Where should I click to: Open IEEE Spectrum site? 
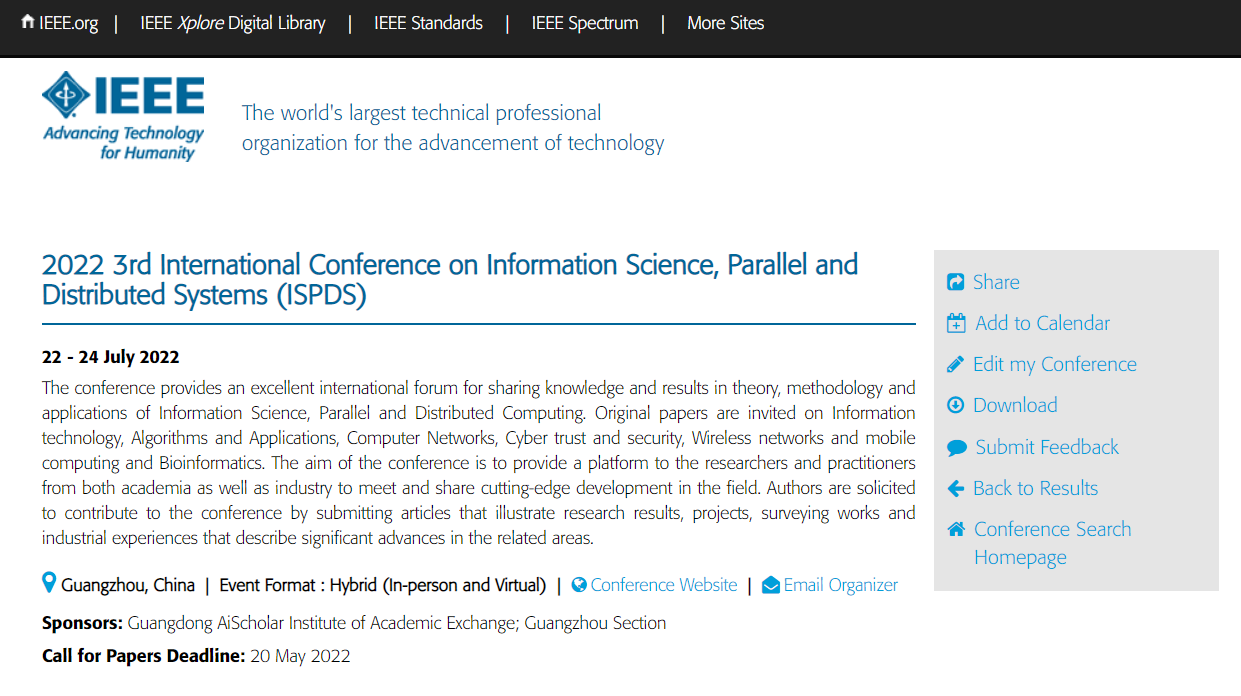[x=585, y=23]
